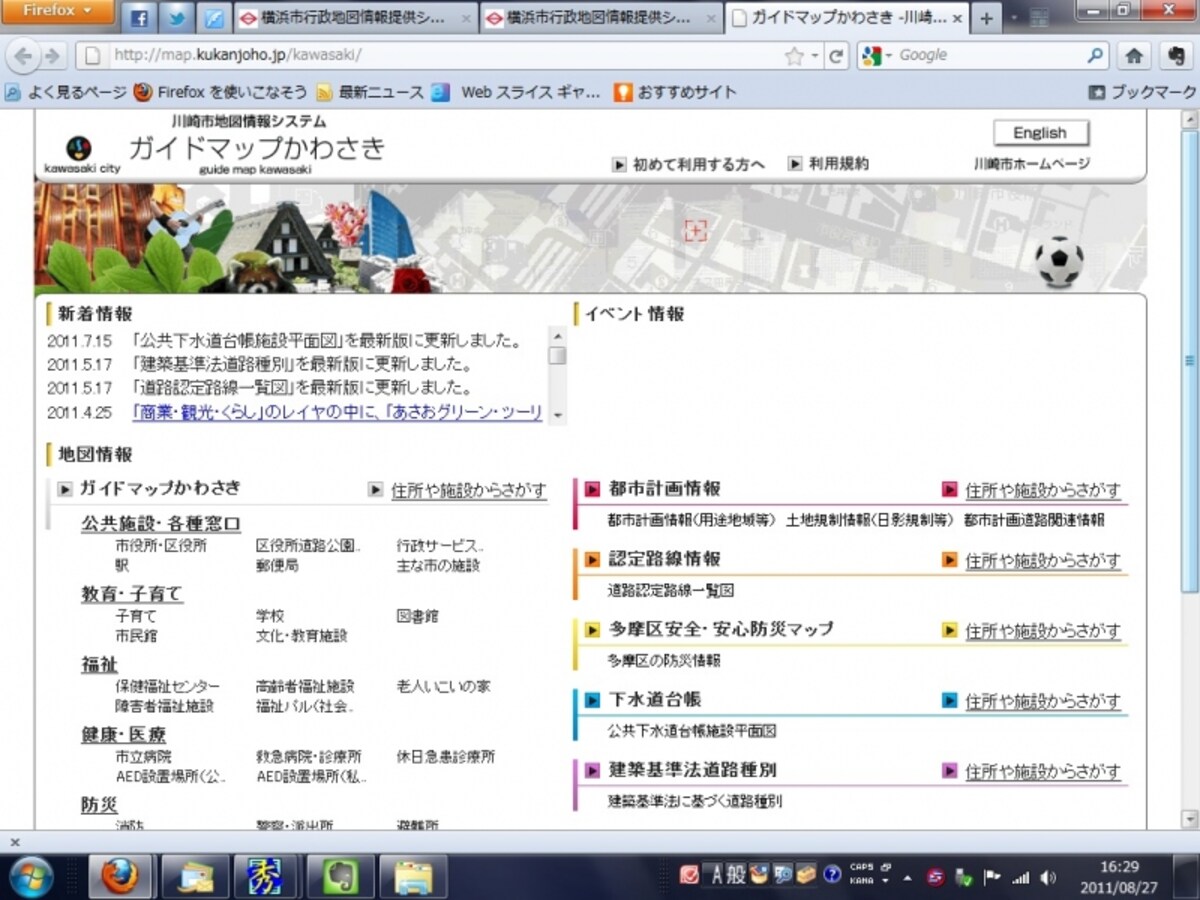Screen dimensions: 1200x900
Task: Expand the address bar history dropdown
Action: coord(816,57)
